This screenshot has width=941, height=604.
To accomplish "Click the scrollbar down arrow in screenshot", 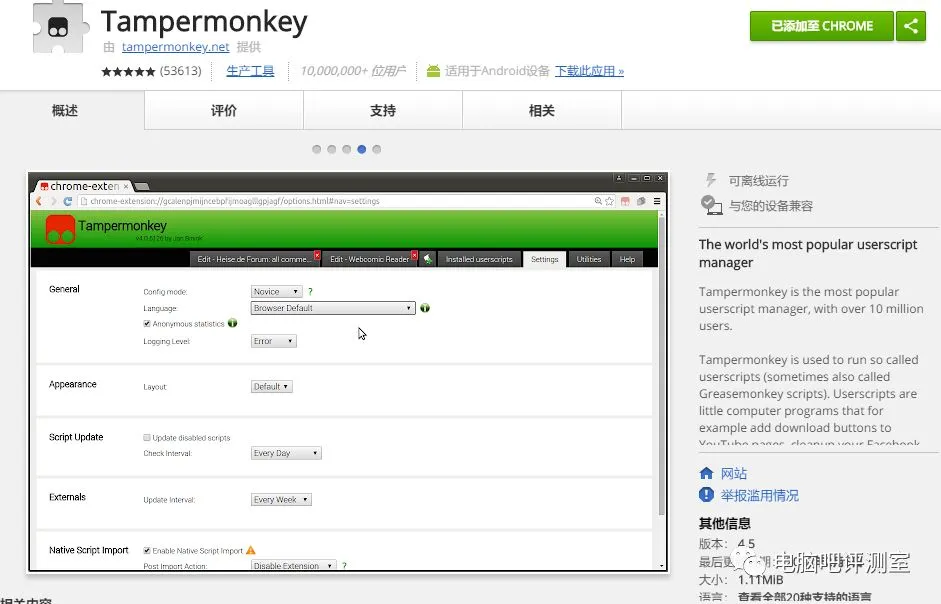I will pos(662,566).
